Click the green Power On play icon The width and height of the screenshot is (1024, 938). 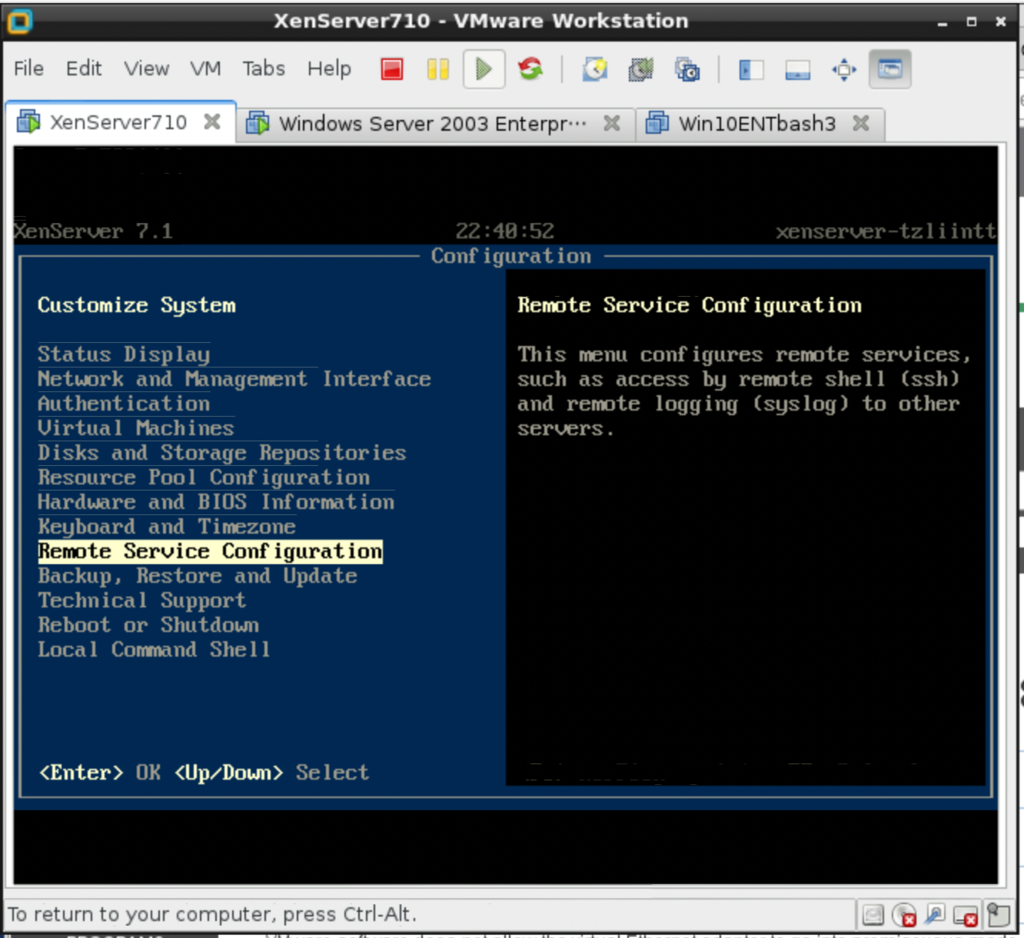[x=484, y=69]
